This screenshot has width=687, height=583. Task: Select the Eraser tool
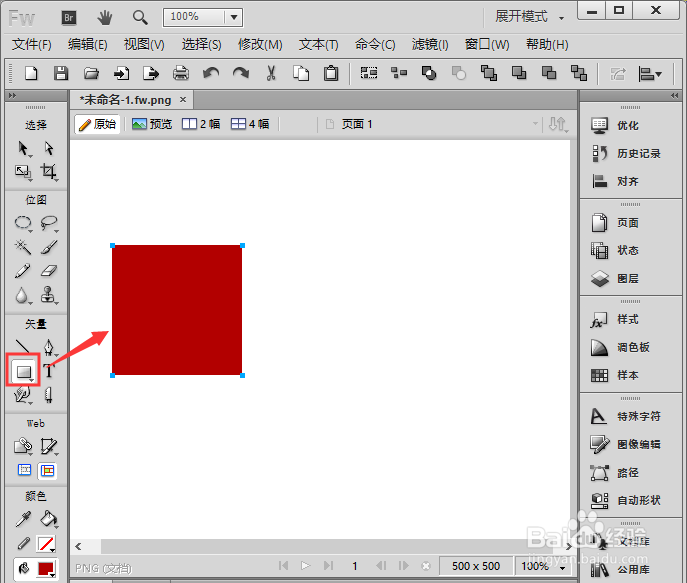pos(49,271)
